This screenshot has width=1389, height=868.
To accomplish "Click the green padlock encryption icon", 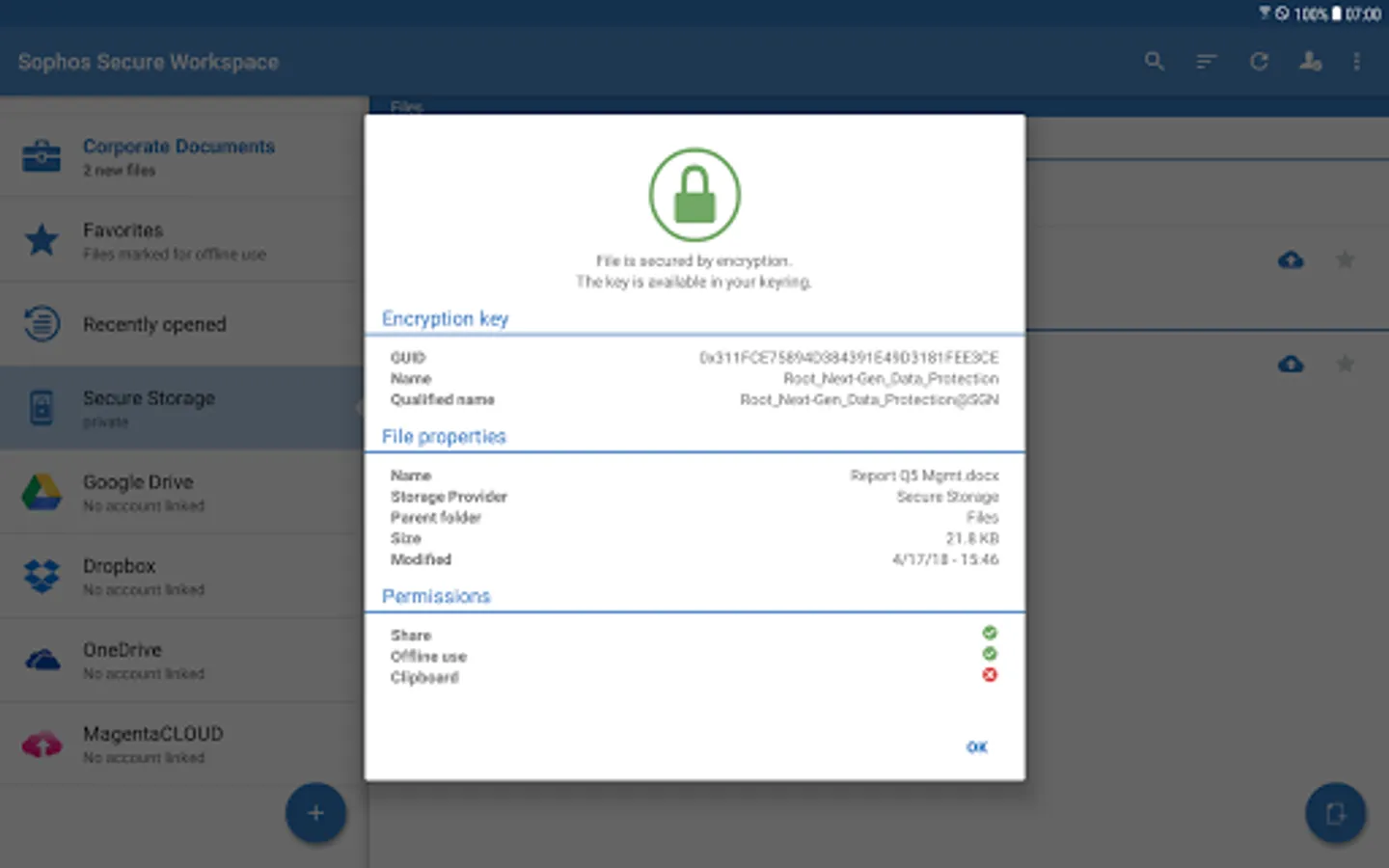I will (x=694, y=194).
